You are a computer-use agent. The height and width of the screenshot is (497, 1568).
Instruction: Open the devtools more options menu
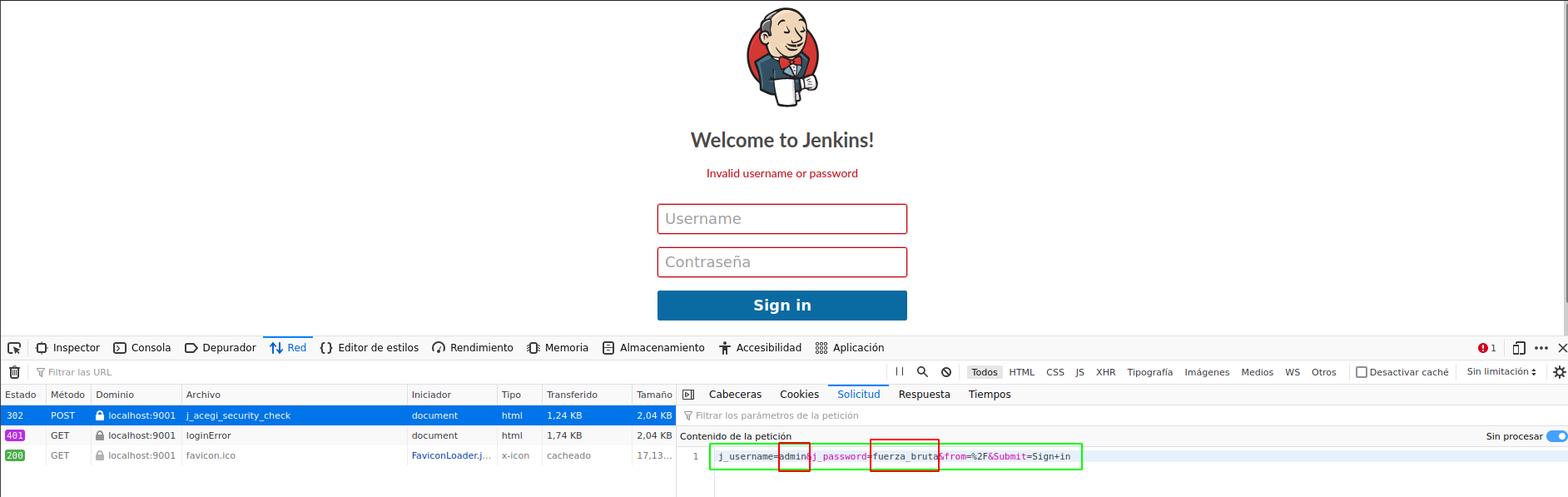pyautogui.click(x=1541, y=348)
